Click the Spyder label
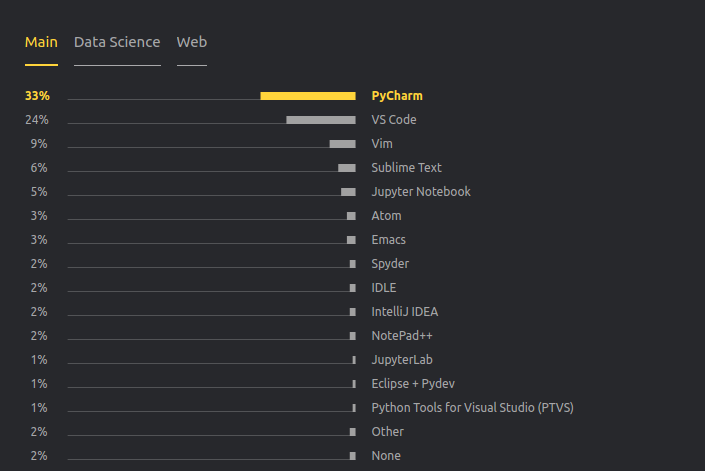The width and height of the screenshot is (705, 471). 390,264
